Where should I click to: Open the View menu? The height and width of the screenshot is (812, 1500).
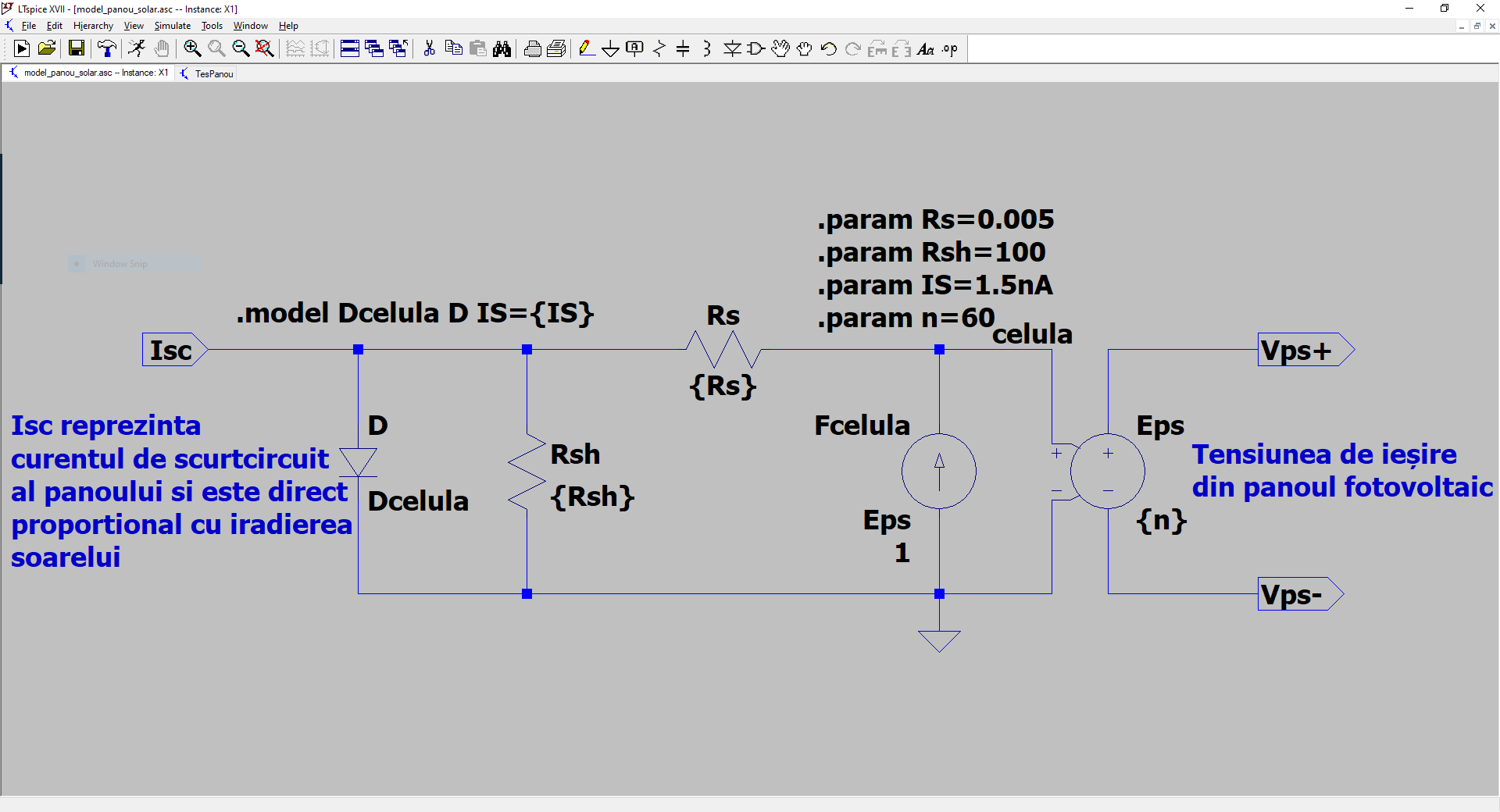pyautogui.click(x=134, y=26)
